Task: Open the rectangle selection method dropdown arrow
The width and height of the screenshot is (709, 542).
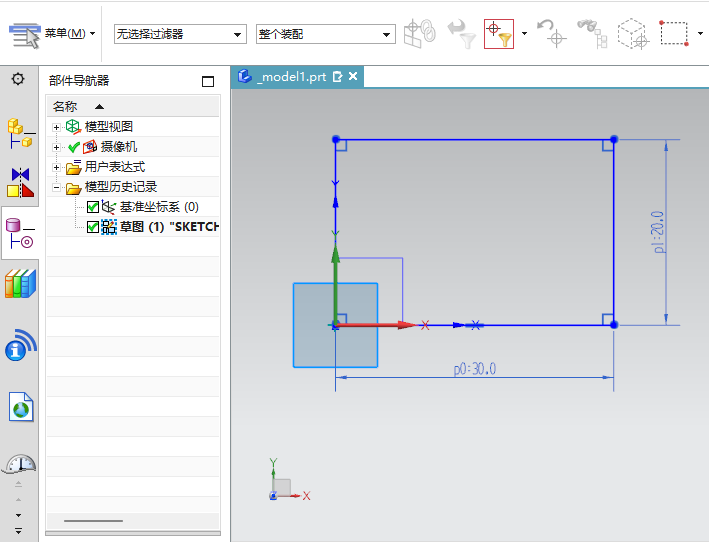Action: 700,33
